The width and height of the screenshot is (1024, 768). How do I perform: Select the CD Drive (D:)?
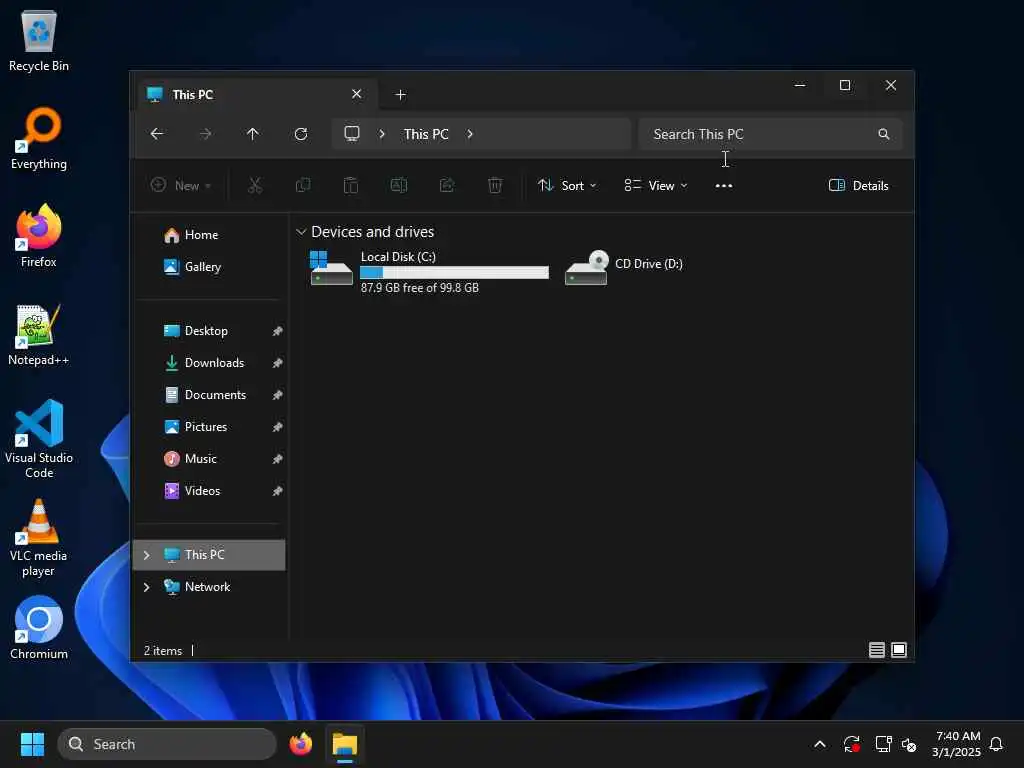coord(624,267)
